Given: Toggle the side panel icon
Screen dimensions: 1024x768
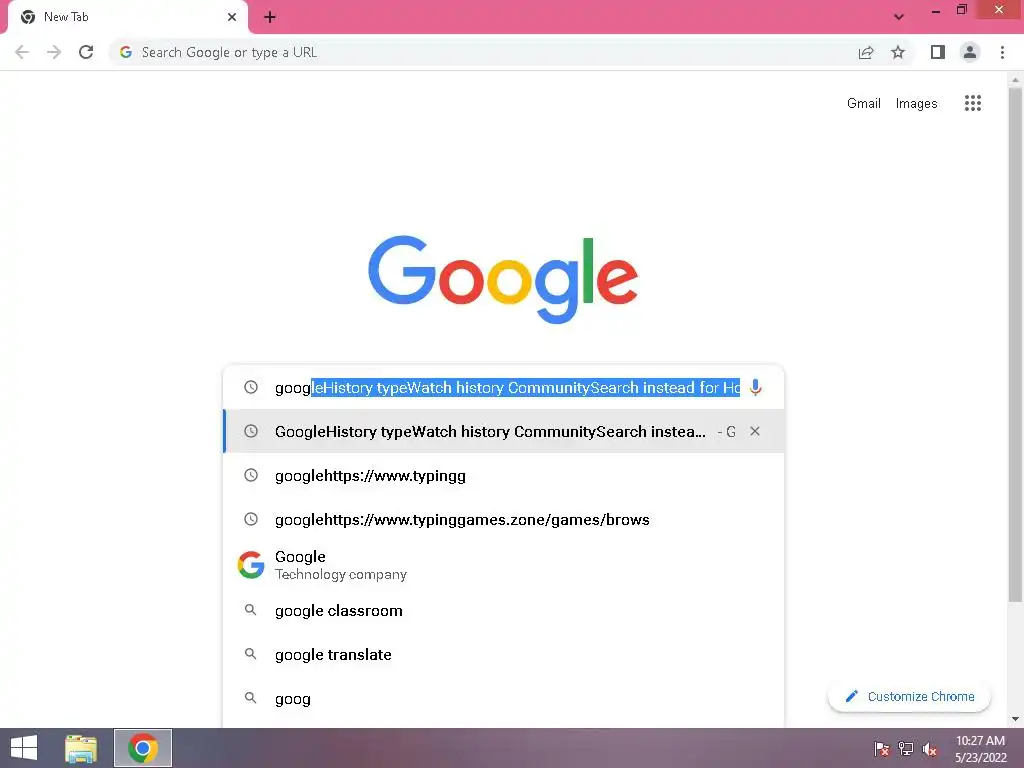Looking at the screenshot, I should 938,52.
